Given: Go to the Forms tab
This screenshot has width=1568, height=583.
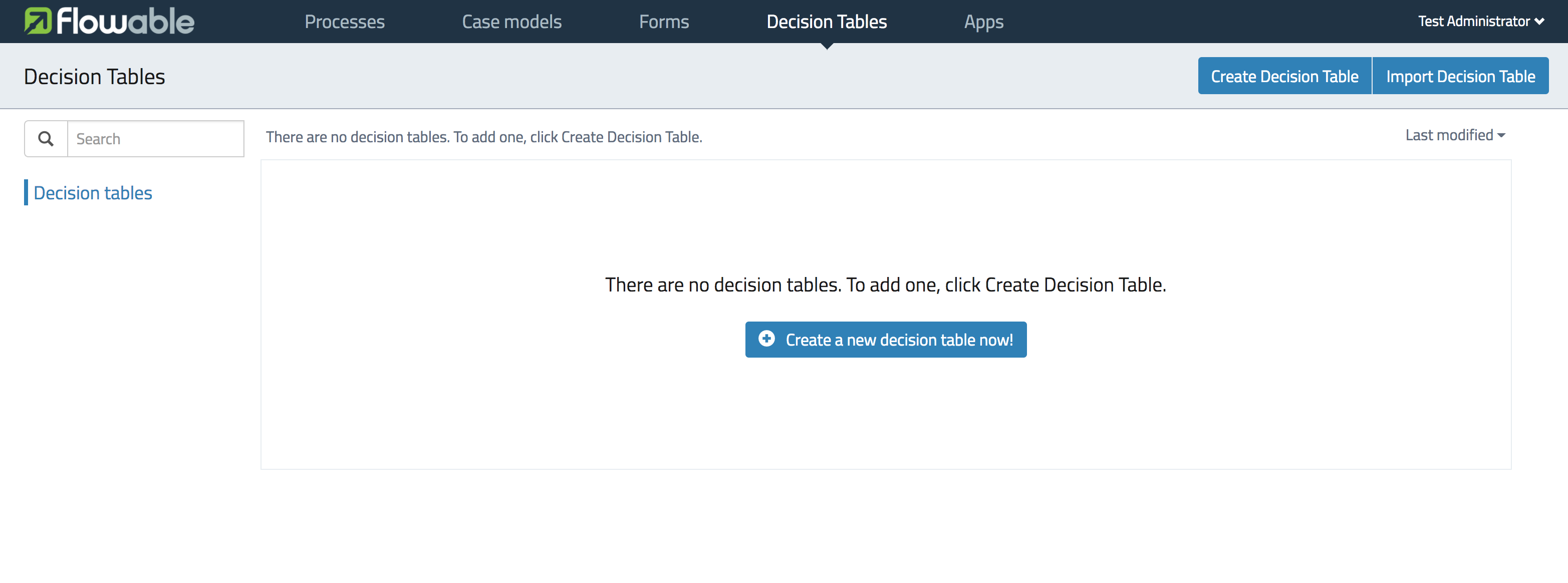Looking at the screenshot, I should (x=663, y=22).
